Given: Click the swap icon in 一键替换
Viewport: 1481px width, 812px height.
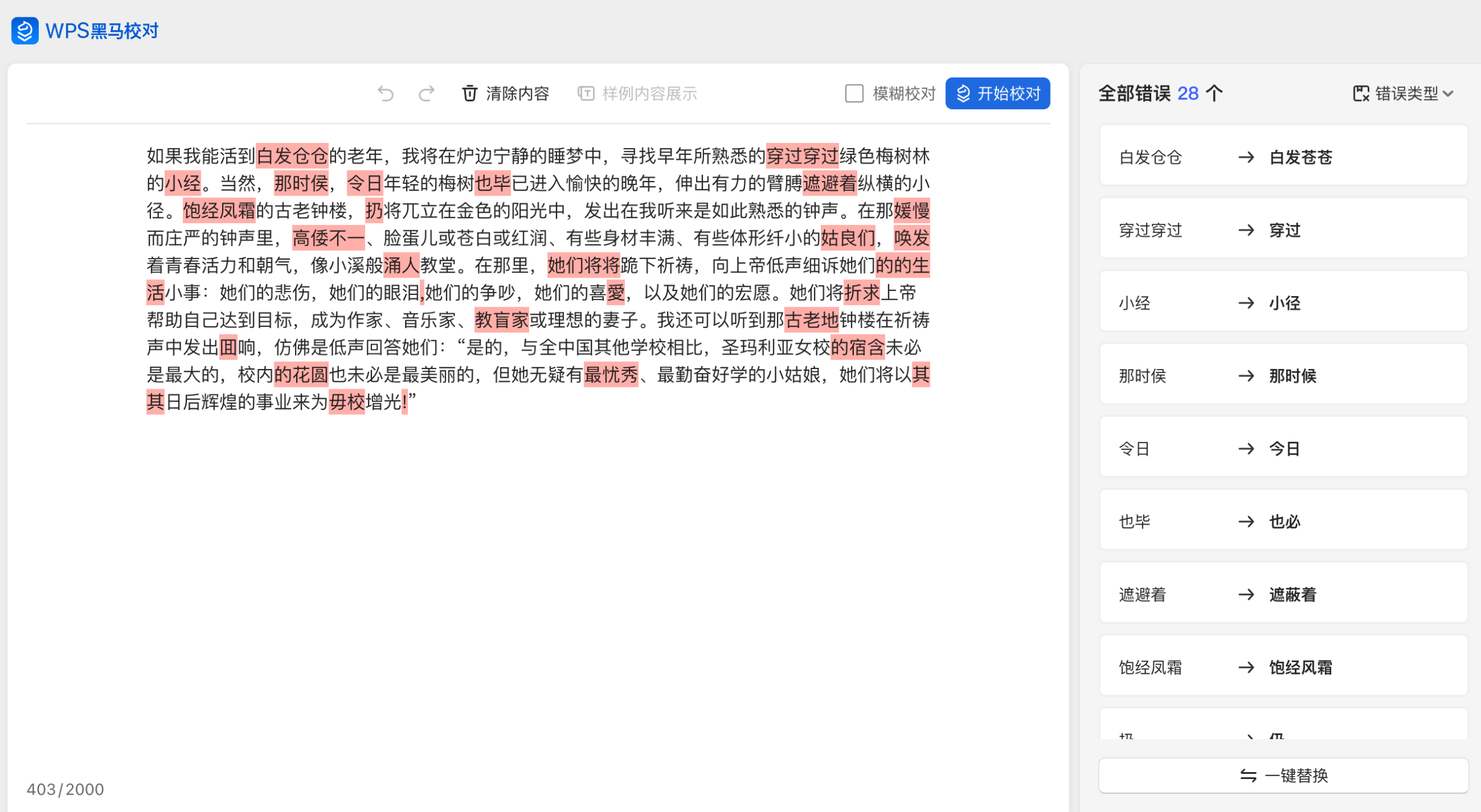Looking at the screenshot, I should (1248, 776).
